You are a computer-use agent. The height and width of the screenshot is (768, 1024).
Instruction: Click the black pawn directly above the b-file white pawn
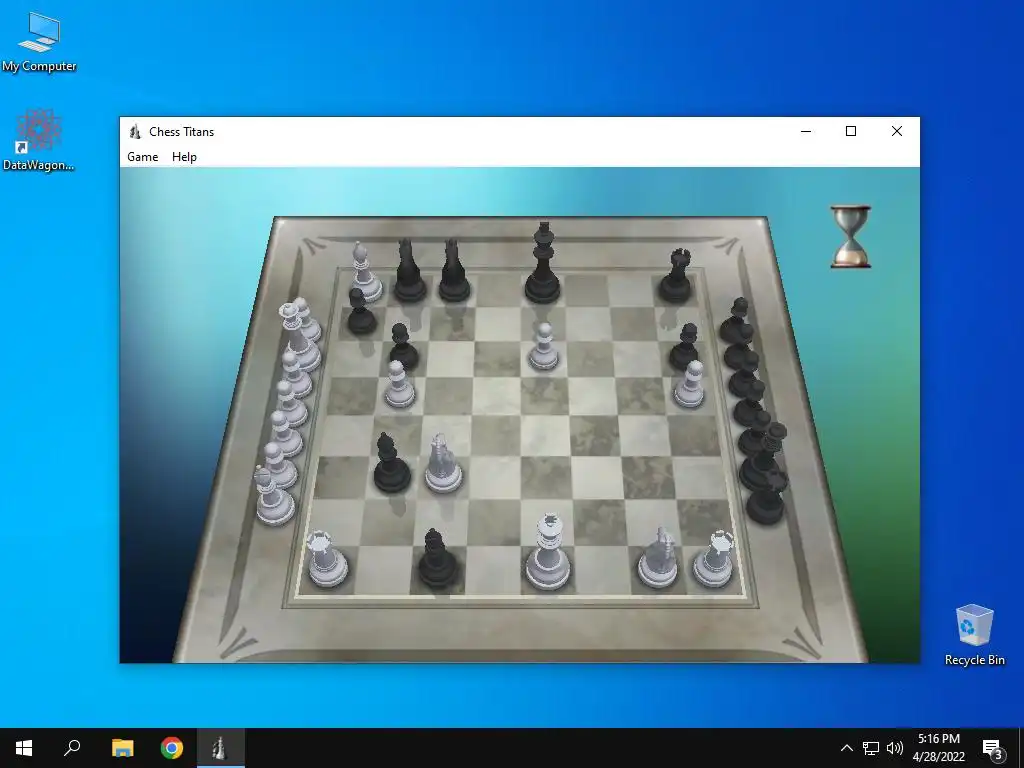click(x=403, y=347)
